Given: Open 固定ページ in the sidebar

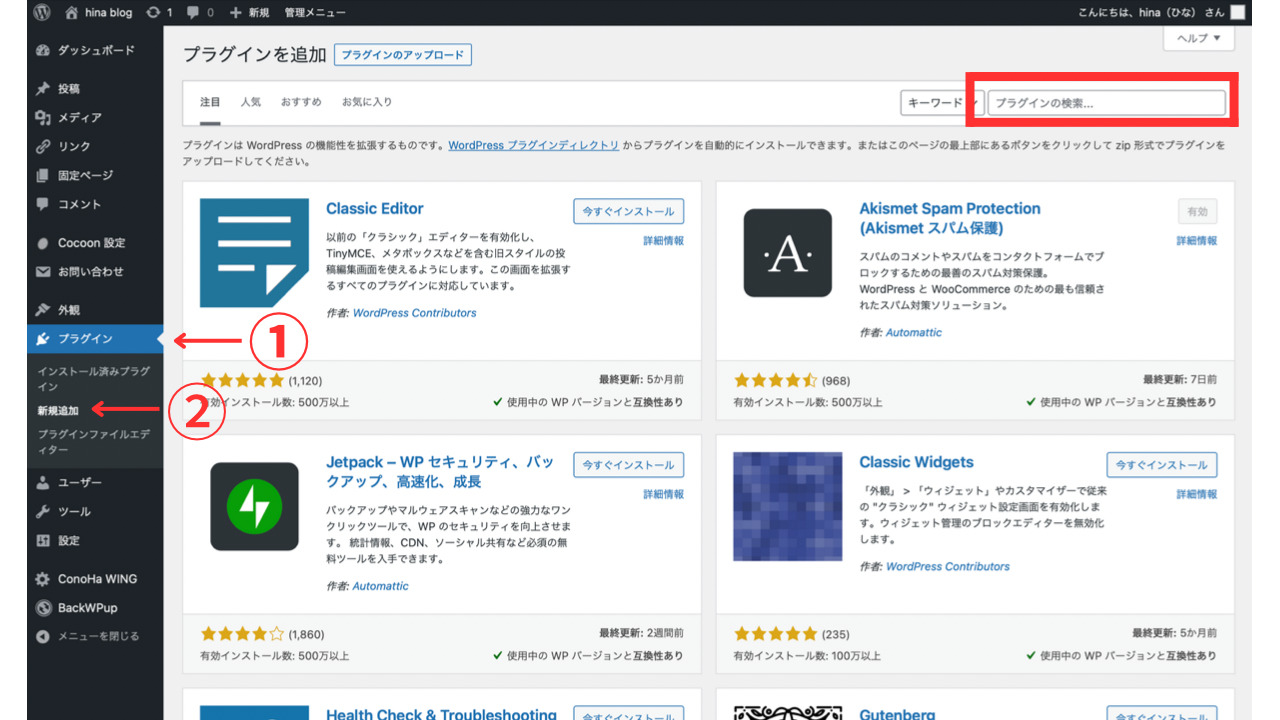Looking at the screenshot, I should pos(95,175).
